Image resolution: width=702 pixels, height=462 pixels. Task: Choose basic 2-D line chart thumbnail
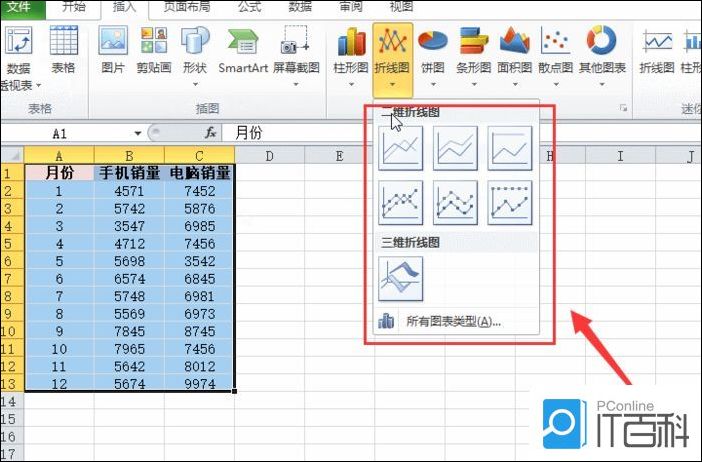pyautogui.click(x=401, y=148)
